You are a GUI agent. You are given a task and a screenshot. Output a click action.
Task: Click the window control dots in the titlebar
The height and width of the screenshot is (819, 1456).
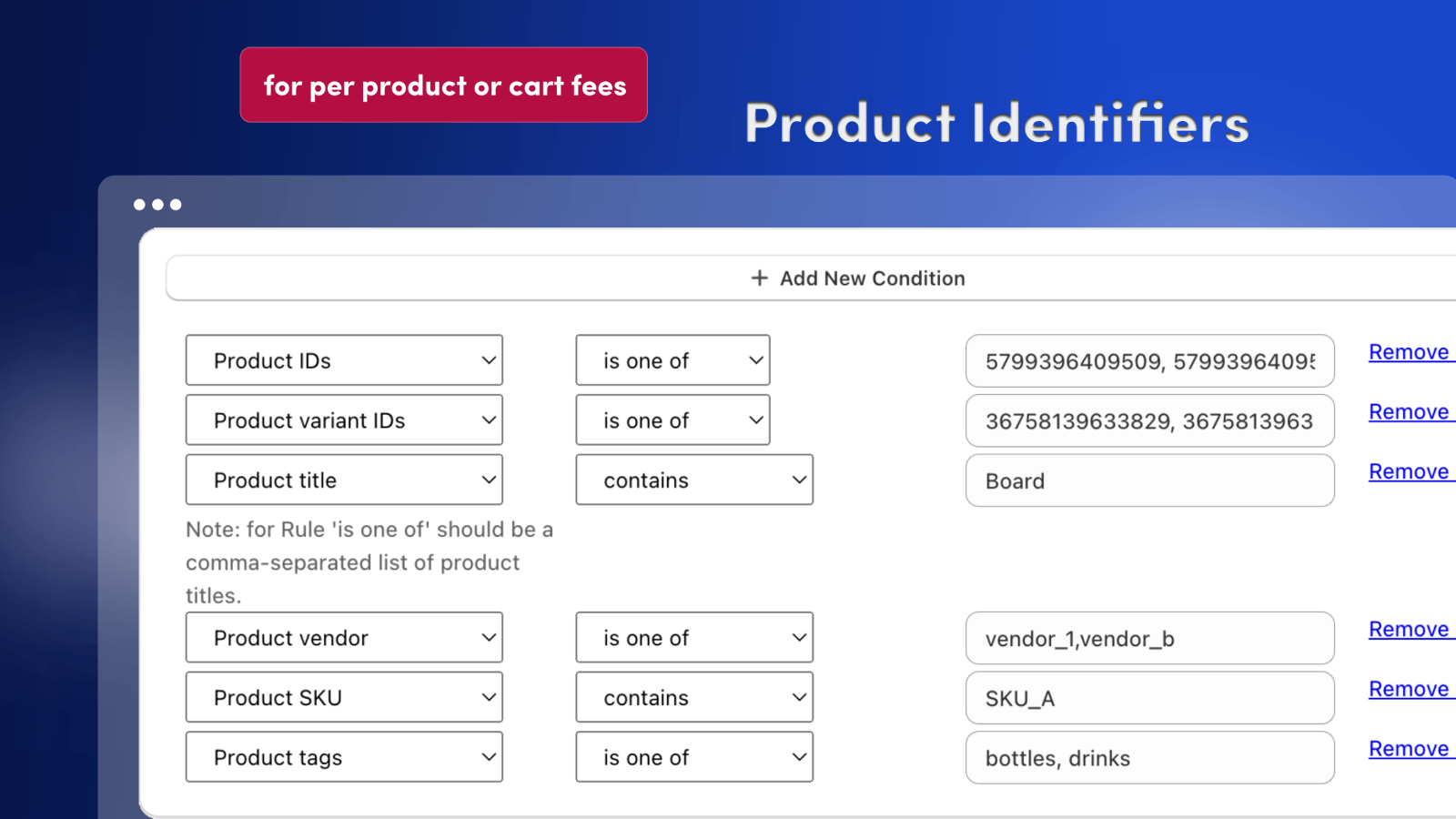157,204
